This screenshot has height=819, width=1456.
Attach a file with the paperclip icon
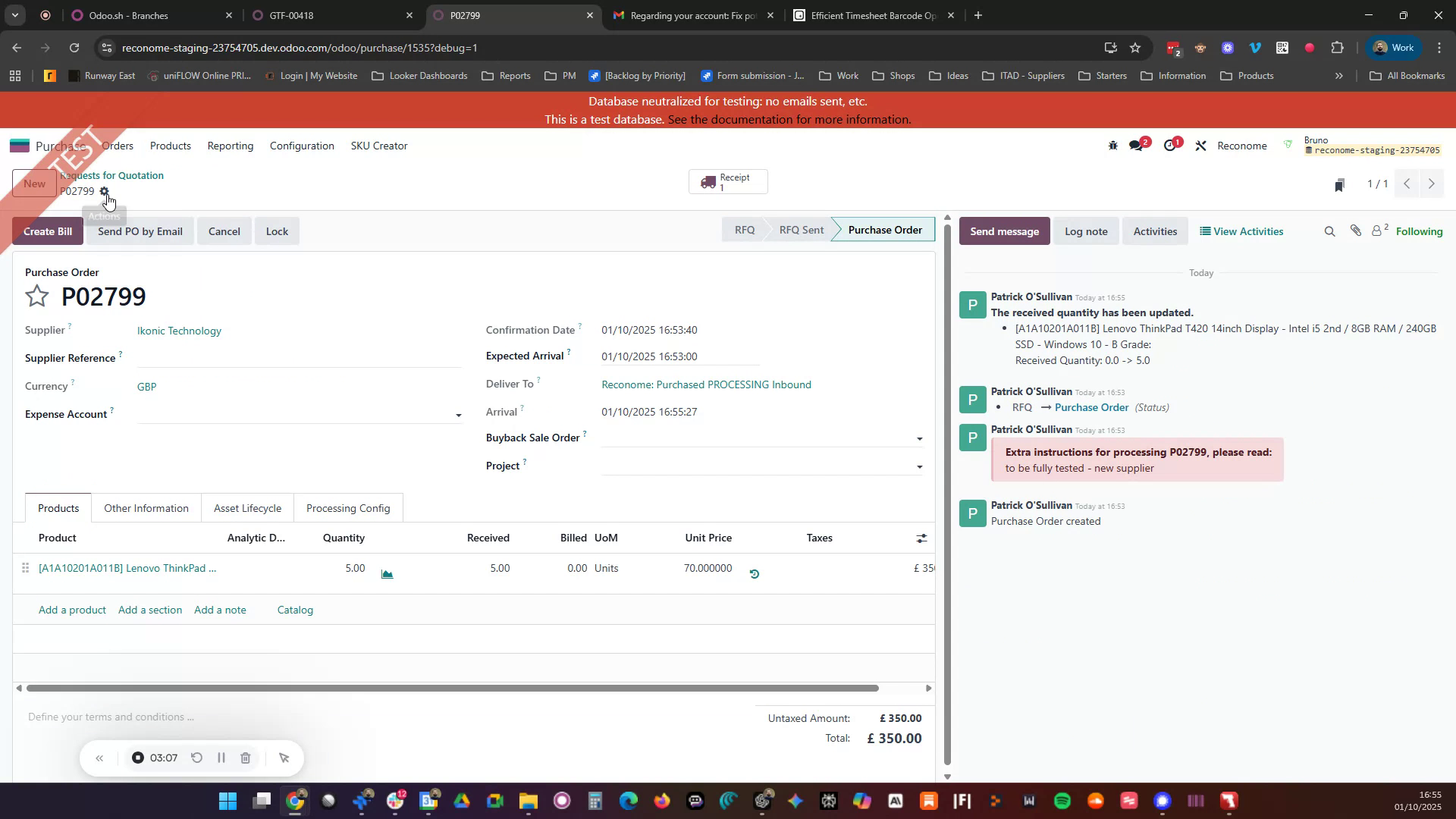pos(1357,231)
